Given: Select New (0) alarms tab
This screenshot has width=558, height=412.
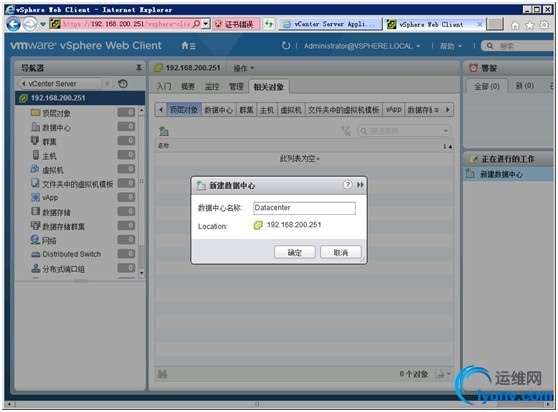Looking at the screenshot, I should point(525,86).
